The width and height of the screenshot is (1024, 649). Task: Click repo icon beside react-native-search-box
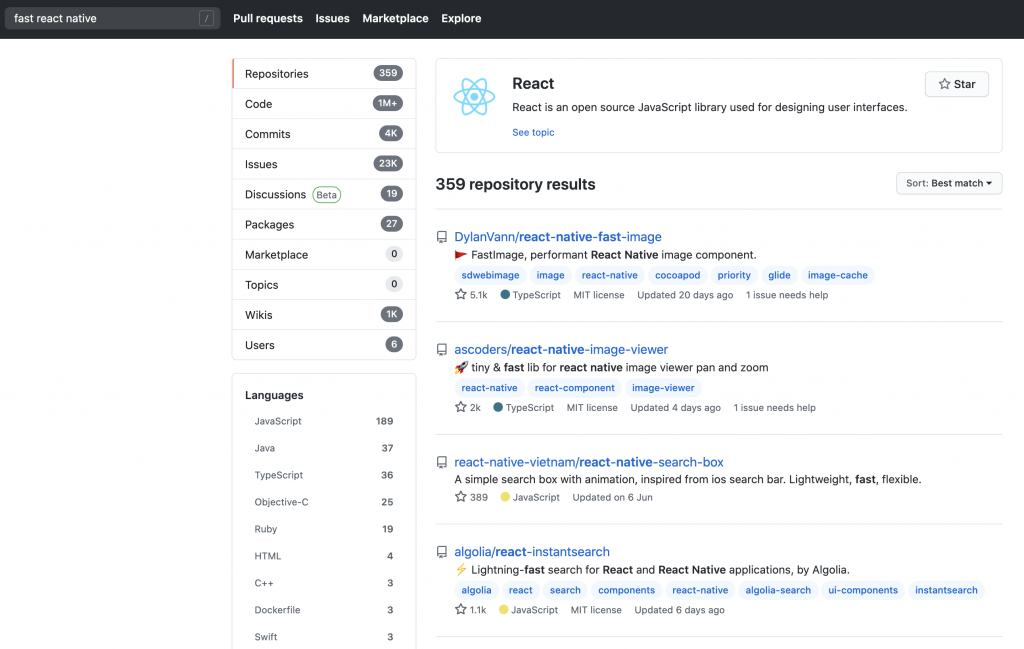(442, 462)
